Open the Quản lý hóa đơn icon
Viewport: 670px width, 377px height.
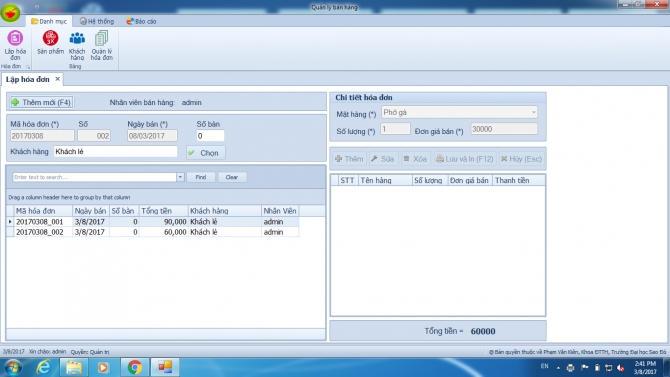pos(101,45)
